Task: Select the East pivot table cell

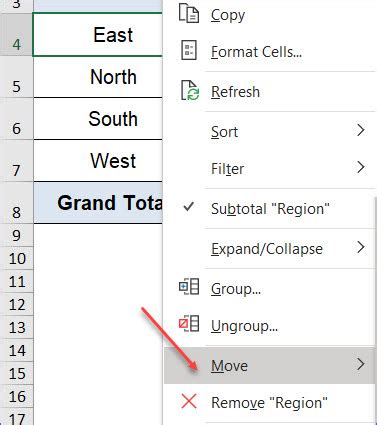Action: (x=98, y=35)
